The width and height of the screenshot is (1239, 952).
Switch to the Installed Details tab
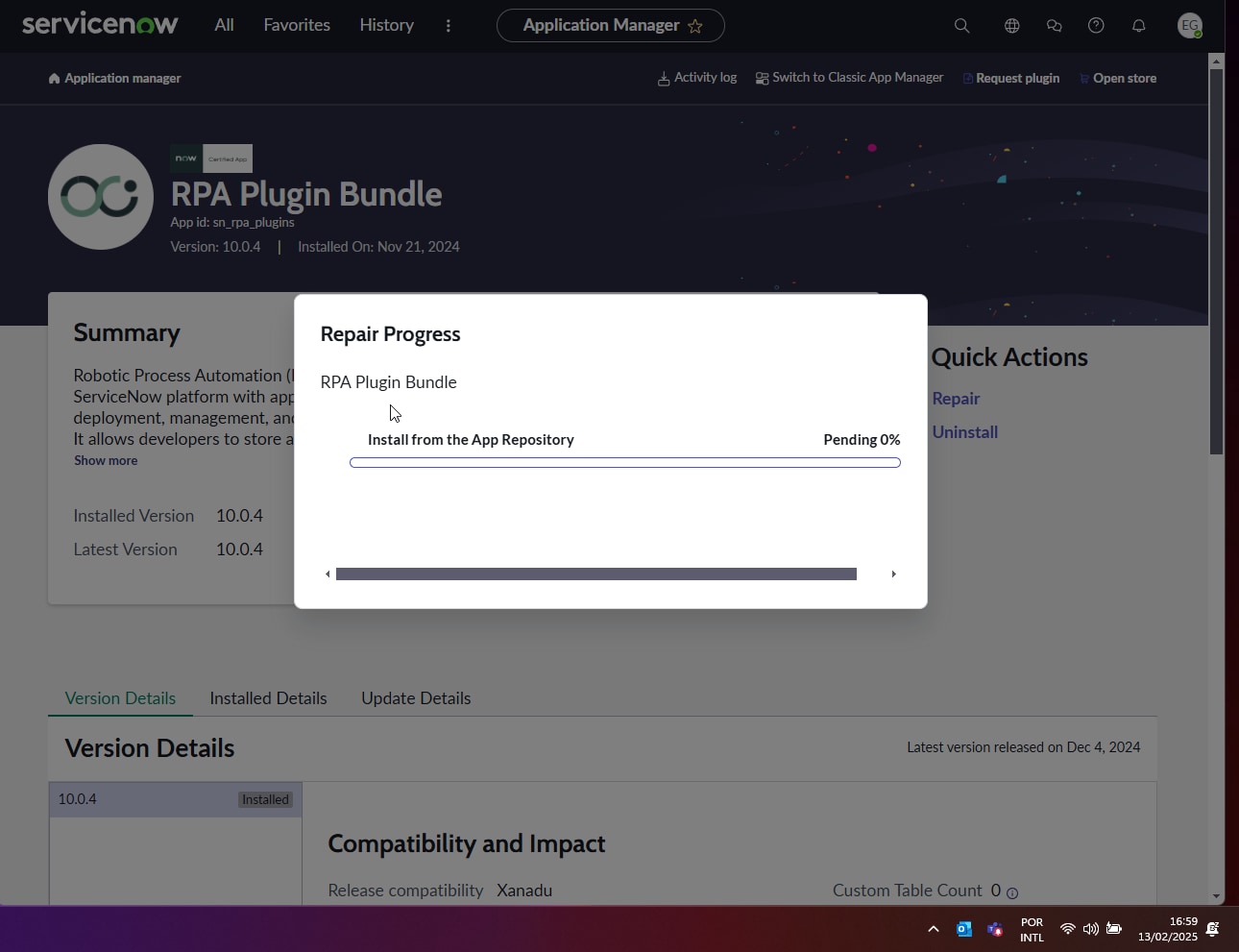[268, 698]
